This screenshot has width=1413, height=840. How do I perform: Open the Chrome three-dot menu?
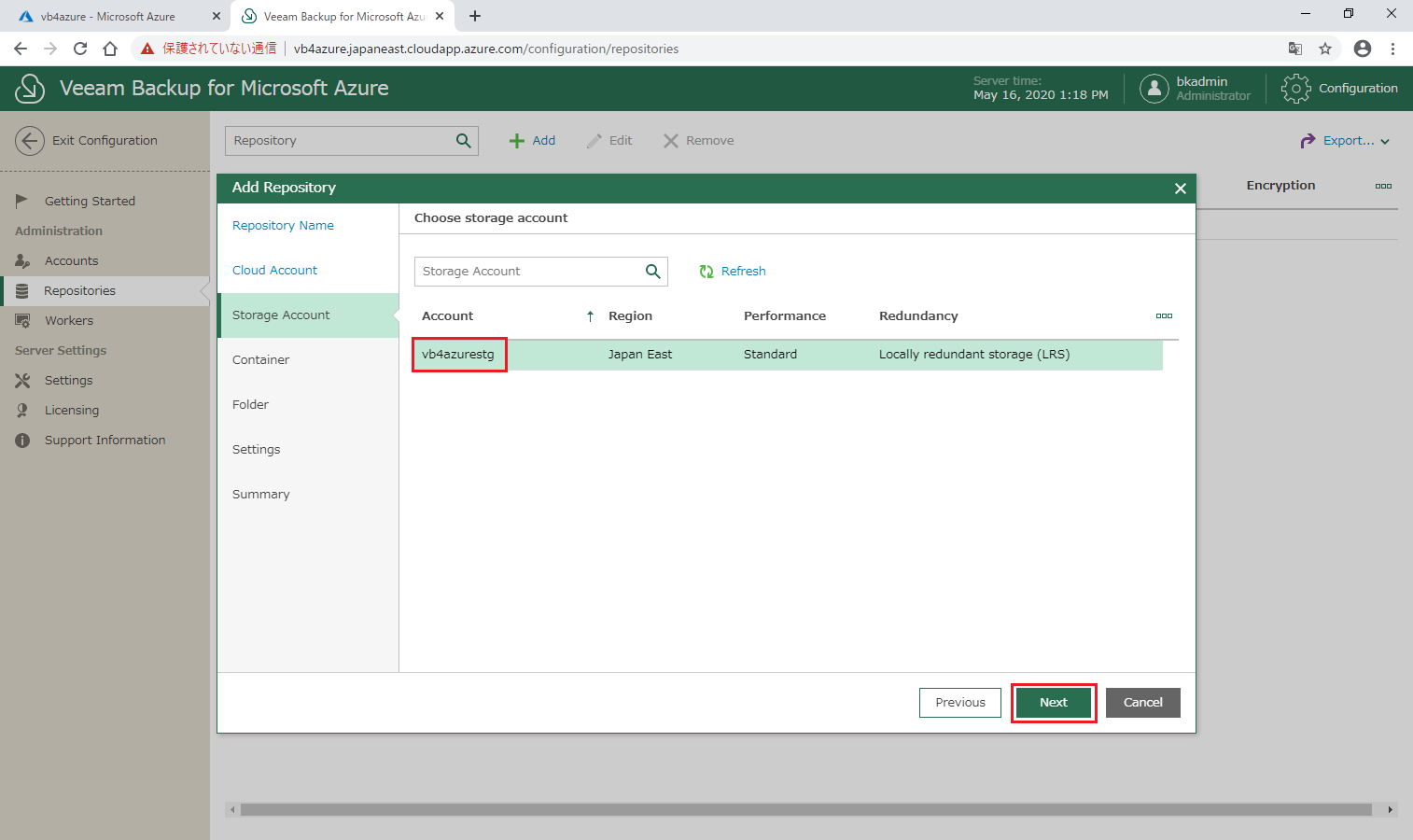[1392, 49]
